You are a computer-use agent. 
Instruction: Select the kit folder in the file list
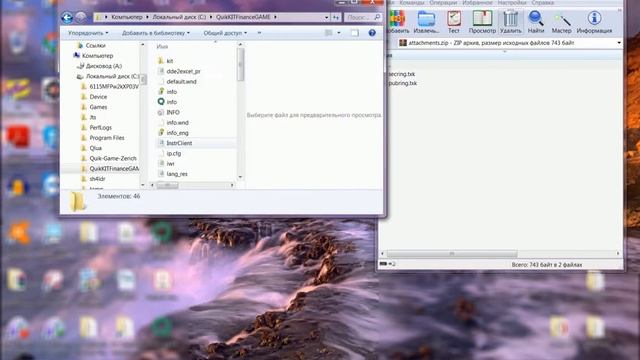tap(170, 61)
